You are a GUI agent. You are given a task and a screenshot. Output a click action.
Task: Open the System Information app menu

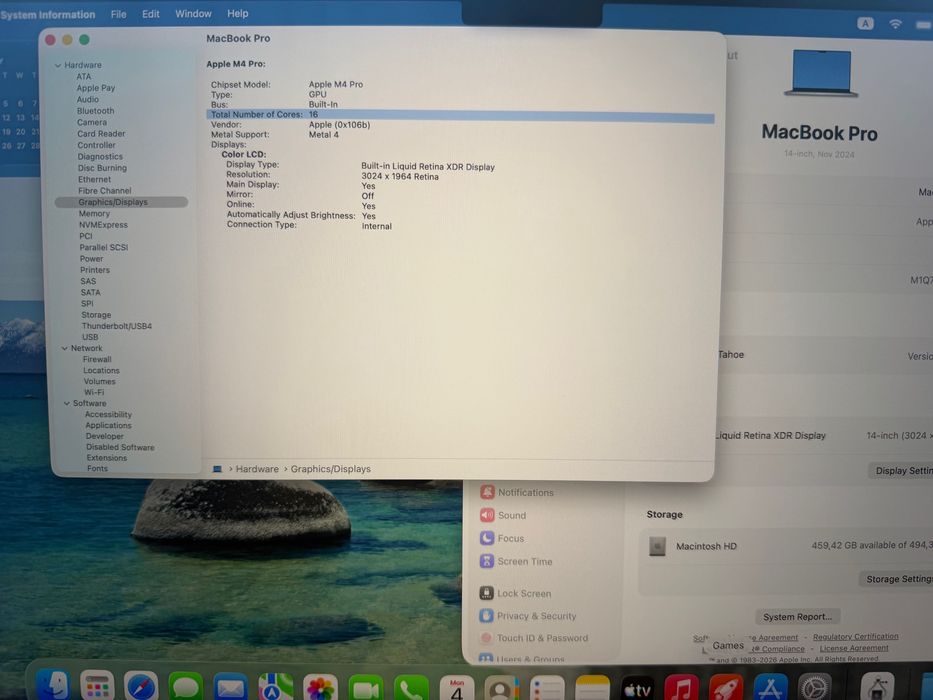(48, 14)
